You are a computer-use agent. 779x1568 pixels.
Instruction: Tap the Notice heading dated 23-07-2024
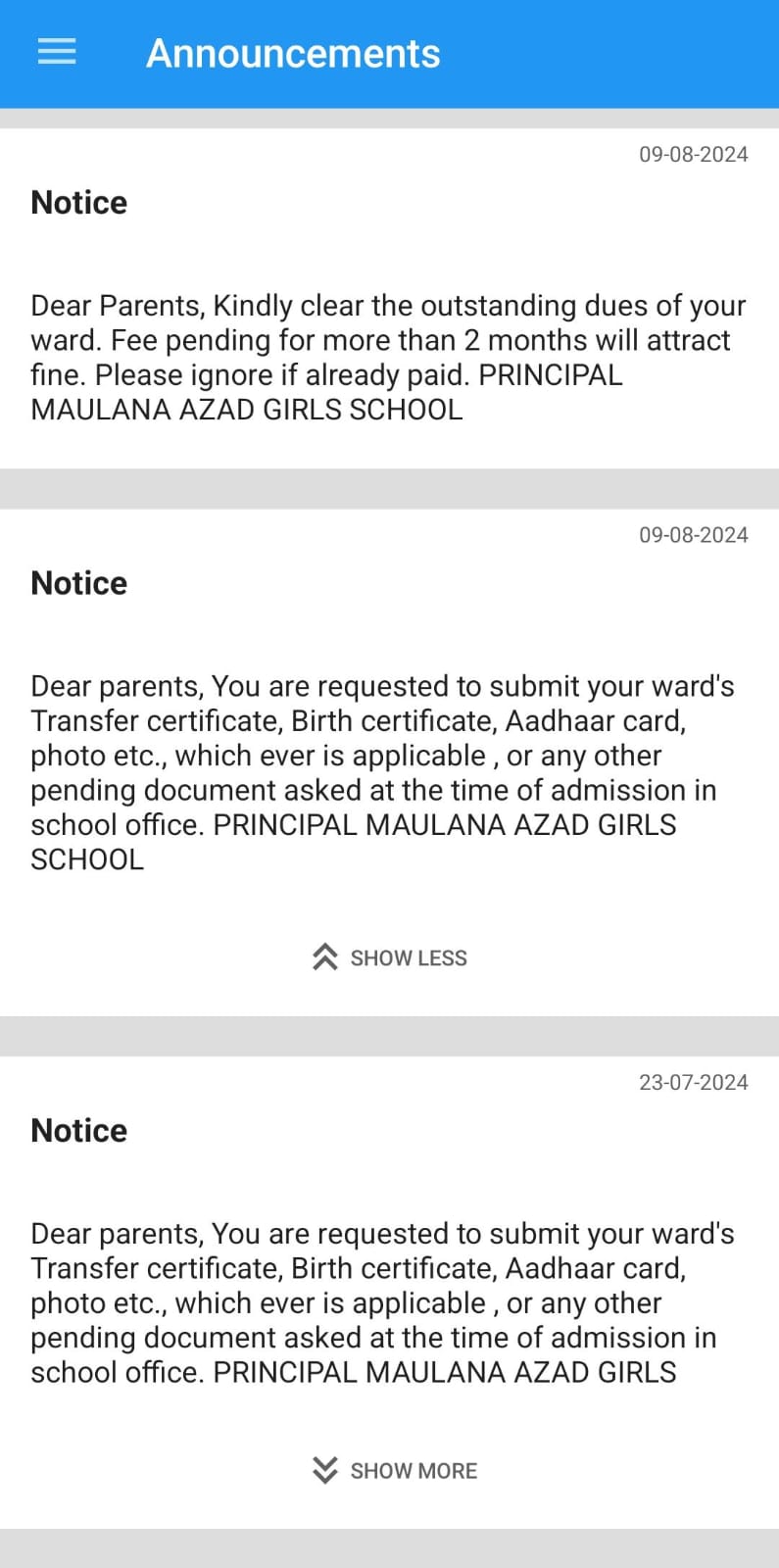coord(79,1130)
